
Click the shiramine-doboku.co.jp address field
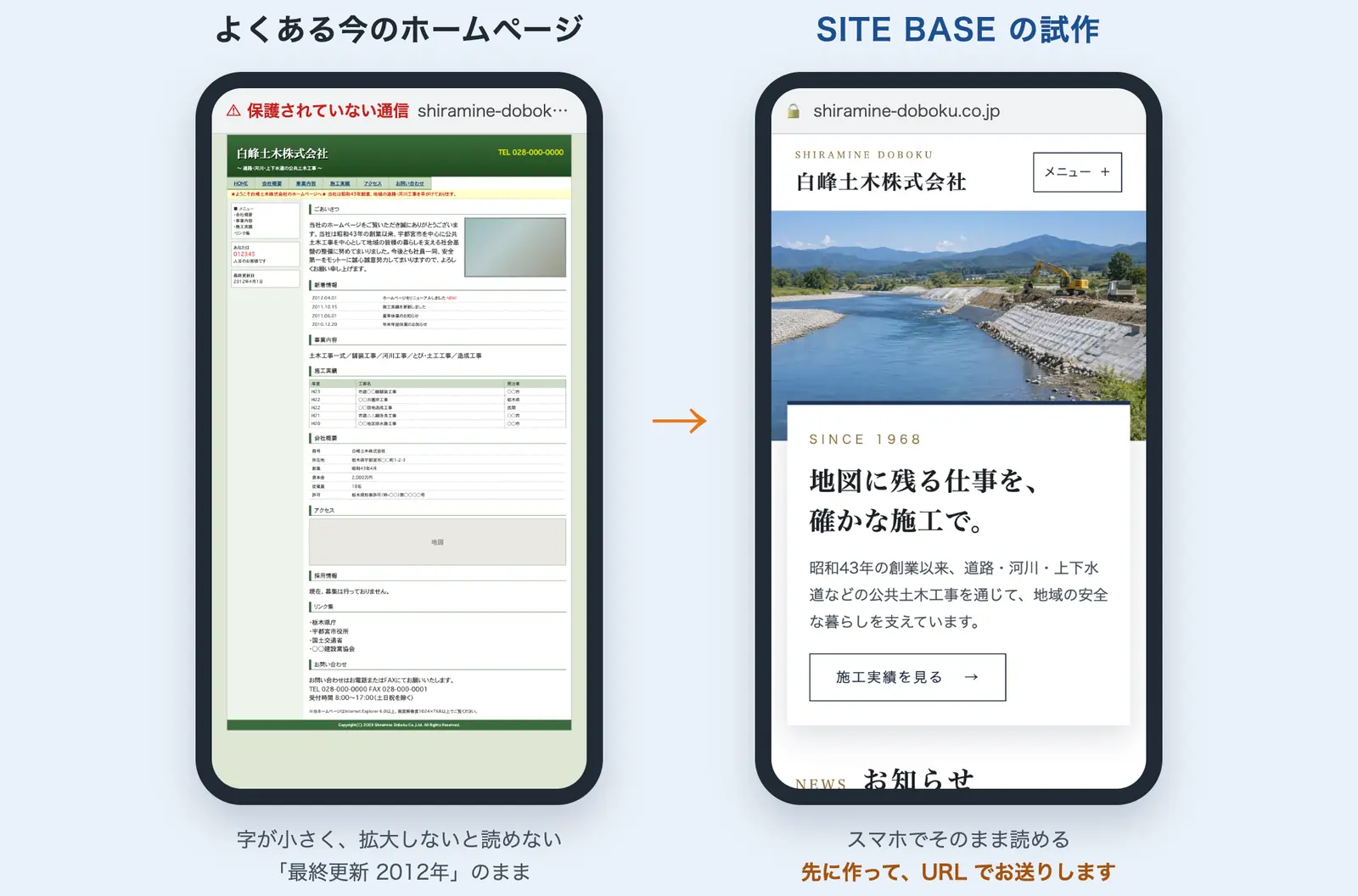click(x=906, y=110)
